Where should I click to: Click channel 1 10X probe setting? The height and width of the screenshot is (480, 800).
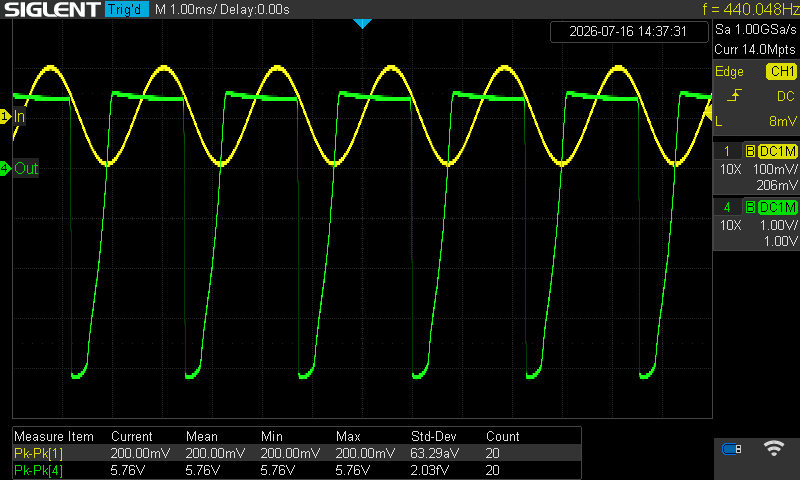pyautogui.click(x=730, y=169)
